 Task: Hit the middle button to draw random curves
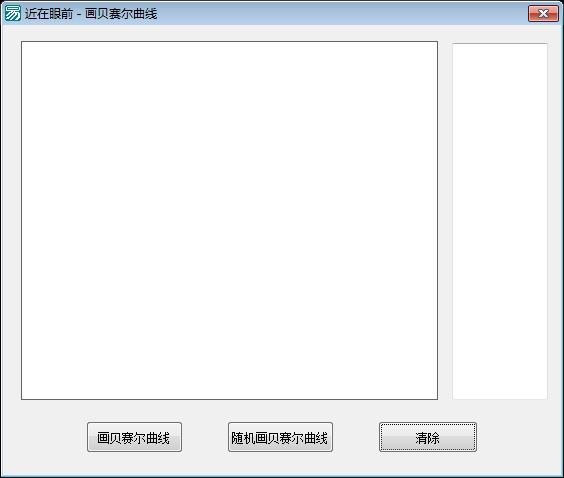coord(280,437)
